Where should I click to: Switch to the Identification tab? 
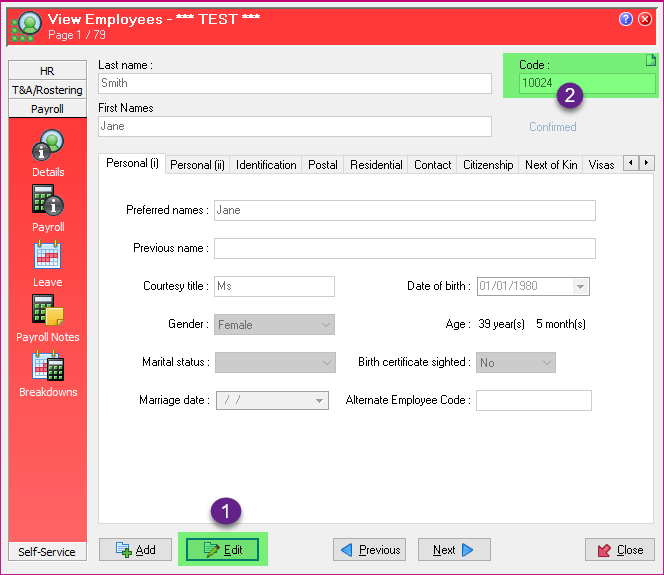[x=266, y=165]
